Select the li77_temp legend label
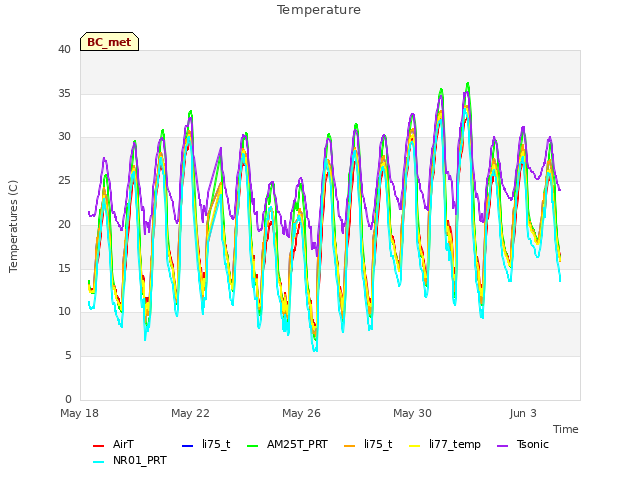 [x=455, y=444]
